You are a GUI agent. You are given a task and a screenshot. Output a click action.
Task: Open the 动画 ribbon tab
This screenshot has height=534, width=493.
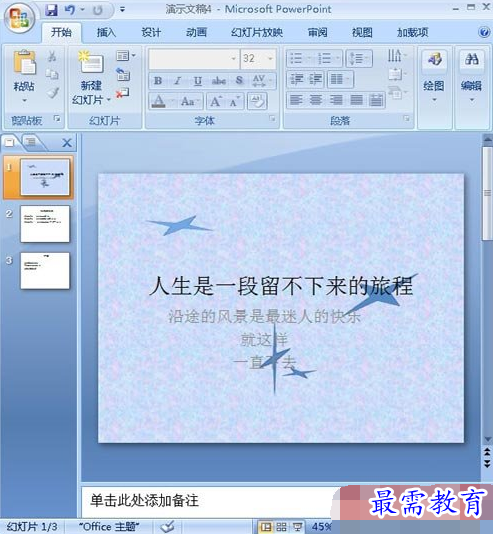click(x=196, y=32)
